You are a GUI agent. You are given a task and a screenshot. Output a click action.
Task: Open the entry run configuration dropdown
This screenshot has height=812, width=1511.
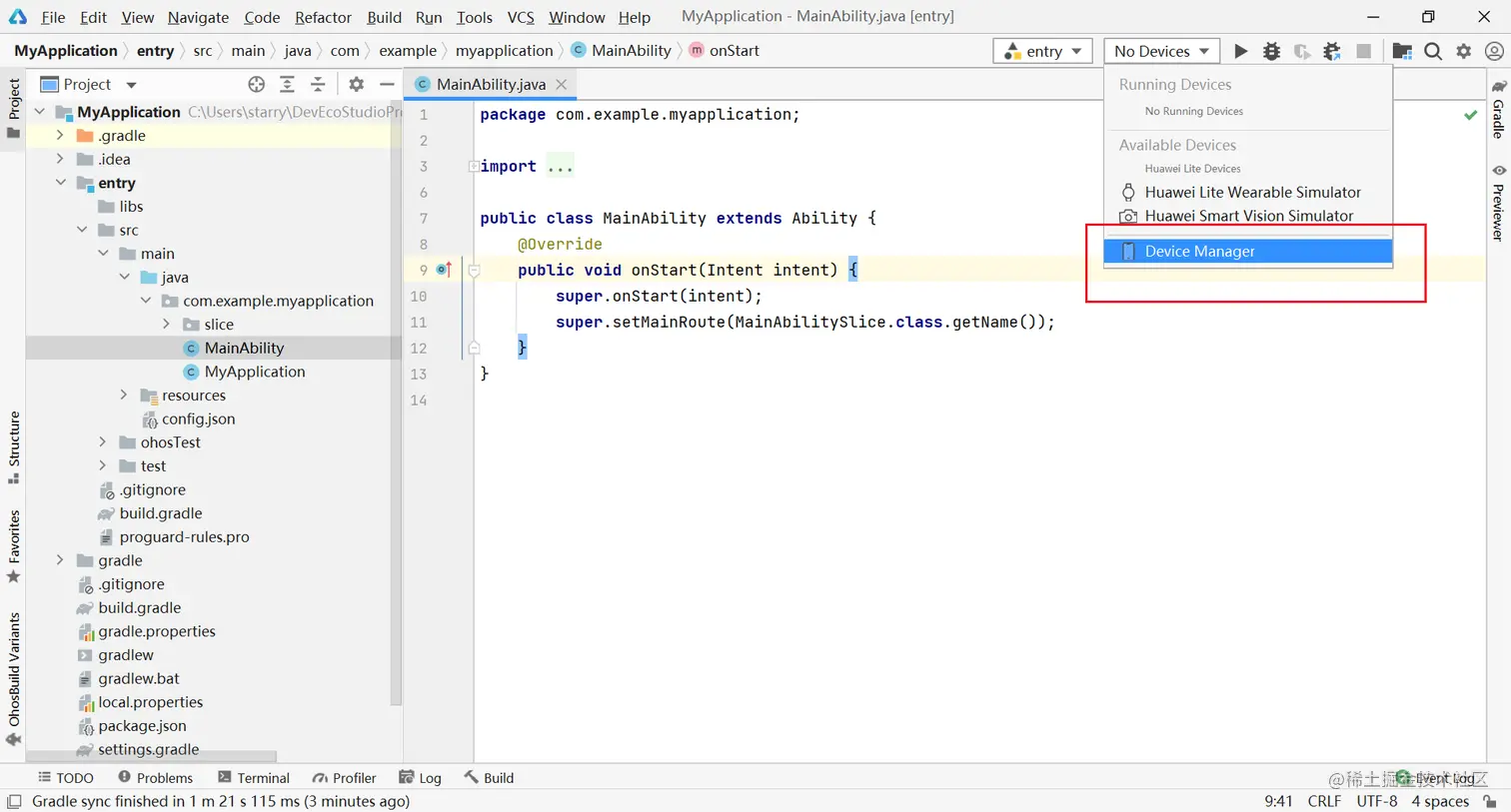[1042, 51]
